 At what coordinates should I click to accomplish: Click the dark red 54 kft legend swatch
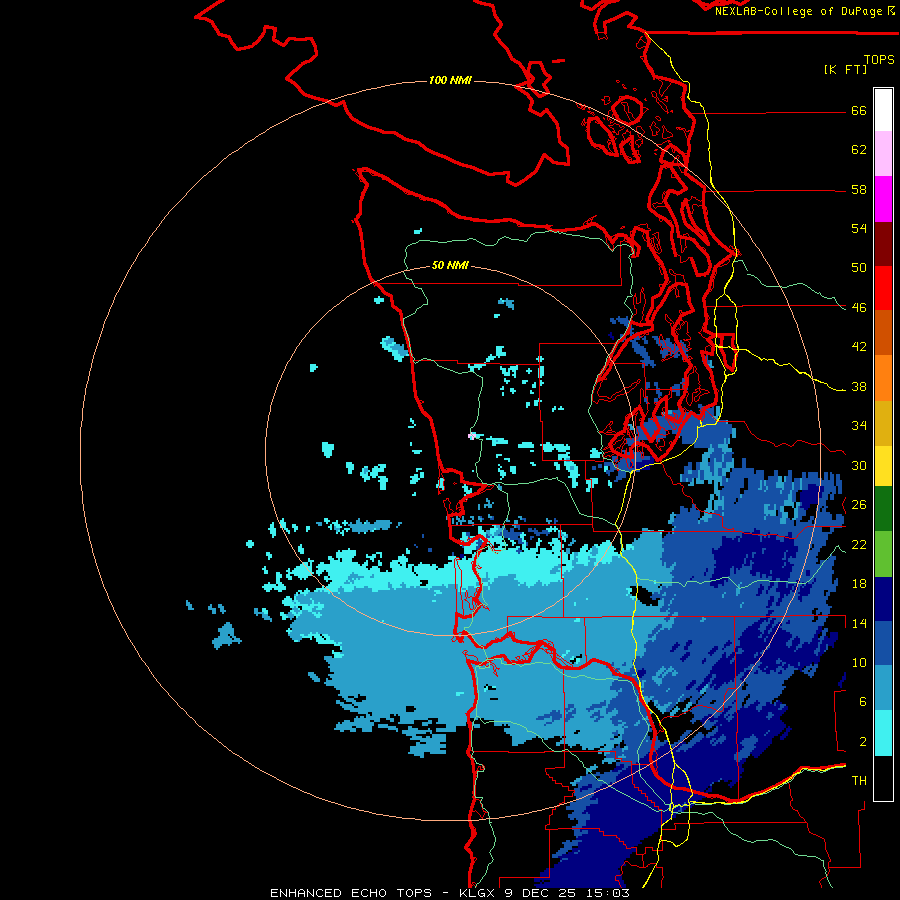(883, 244)
